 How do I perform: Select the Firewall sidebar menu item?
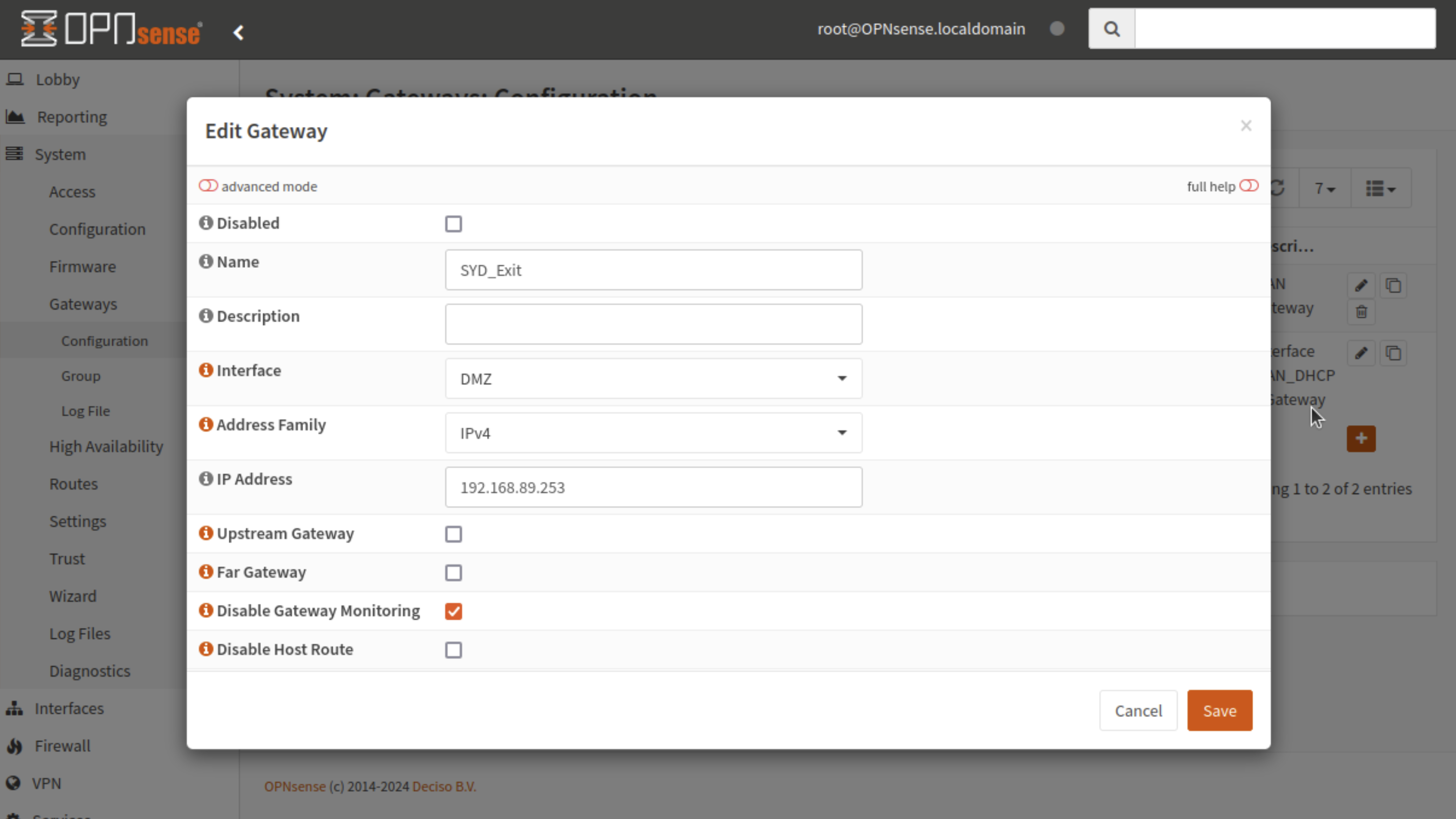62,745
